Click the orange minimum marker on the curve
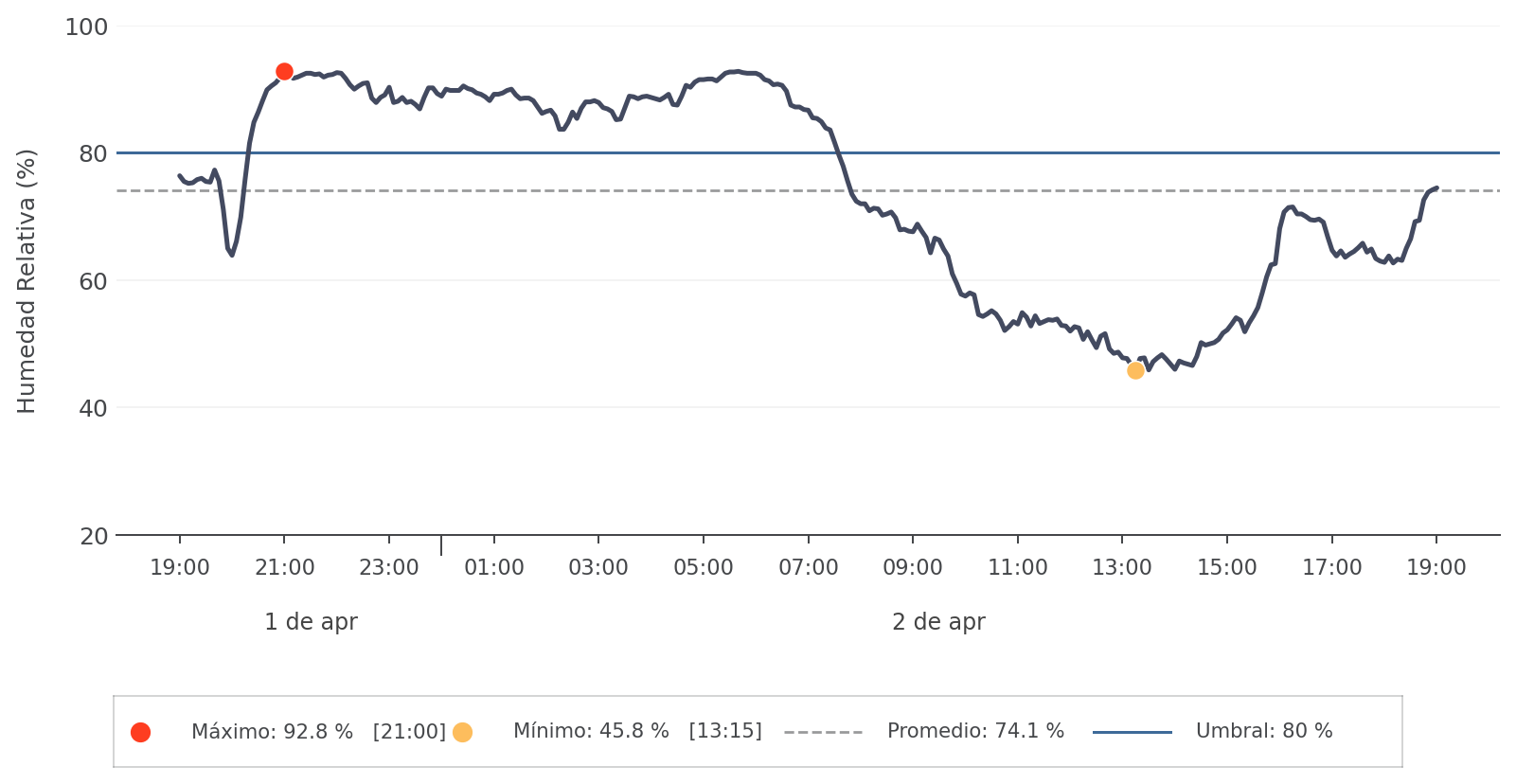The width and height of the screenshot is (1516, 784). click(x=1135, y=370)
